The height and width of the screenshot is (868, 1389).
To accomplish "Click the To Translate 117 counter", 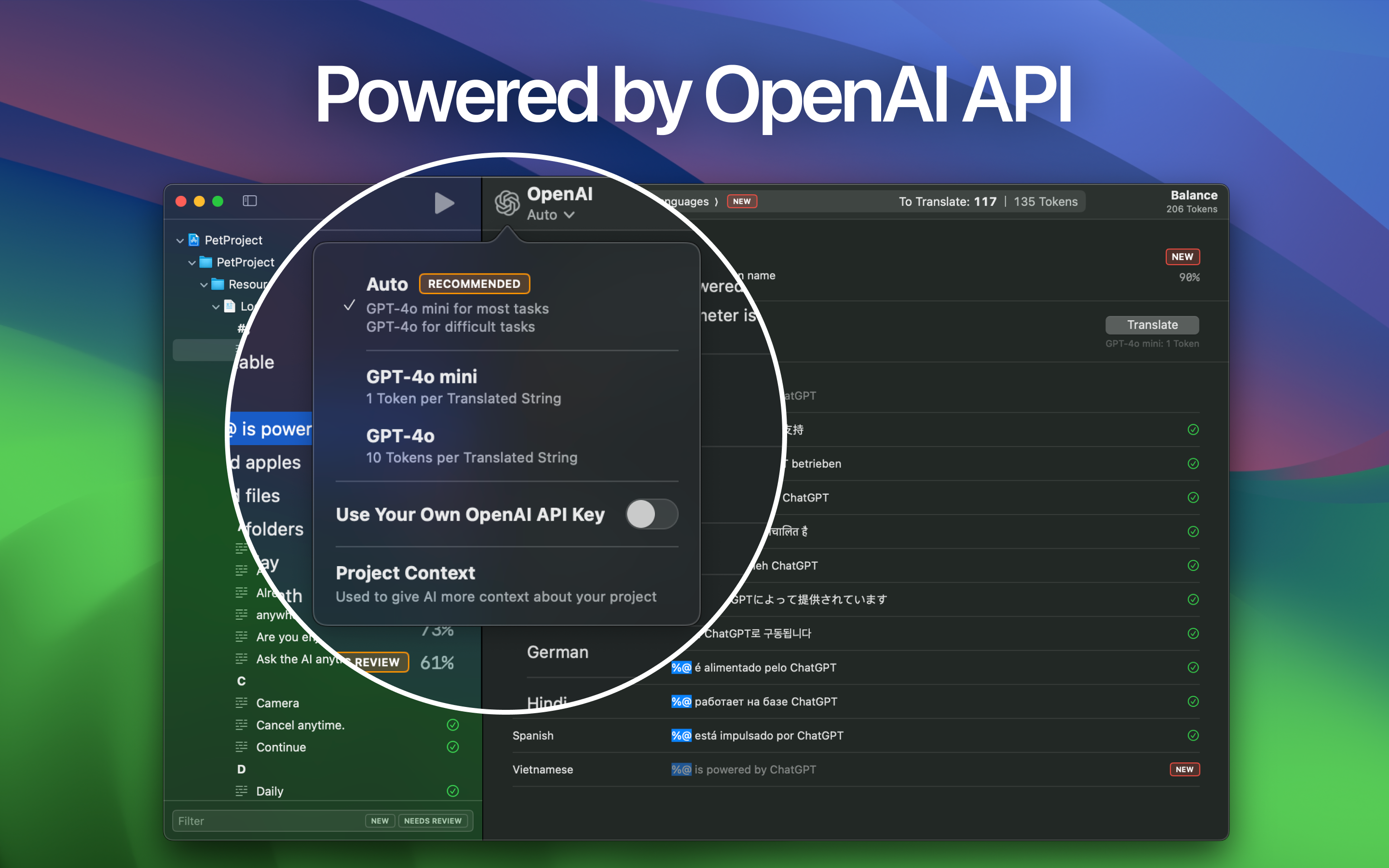I will coord(948,202).
